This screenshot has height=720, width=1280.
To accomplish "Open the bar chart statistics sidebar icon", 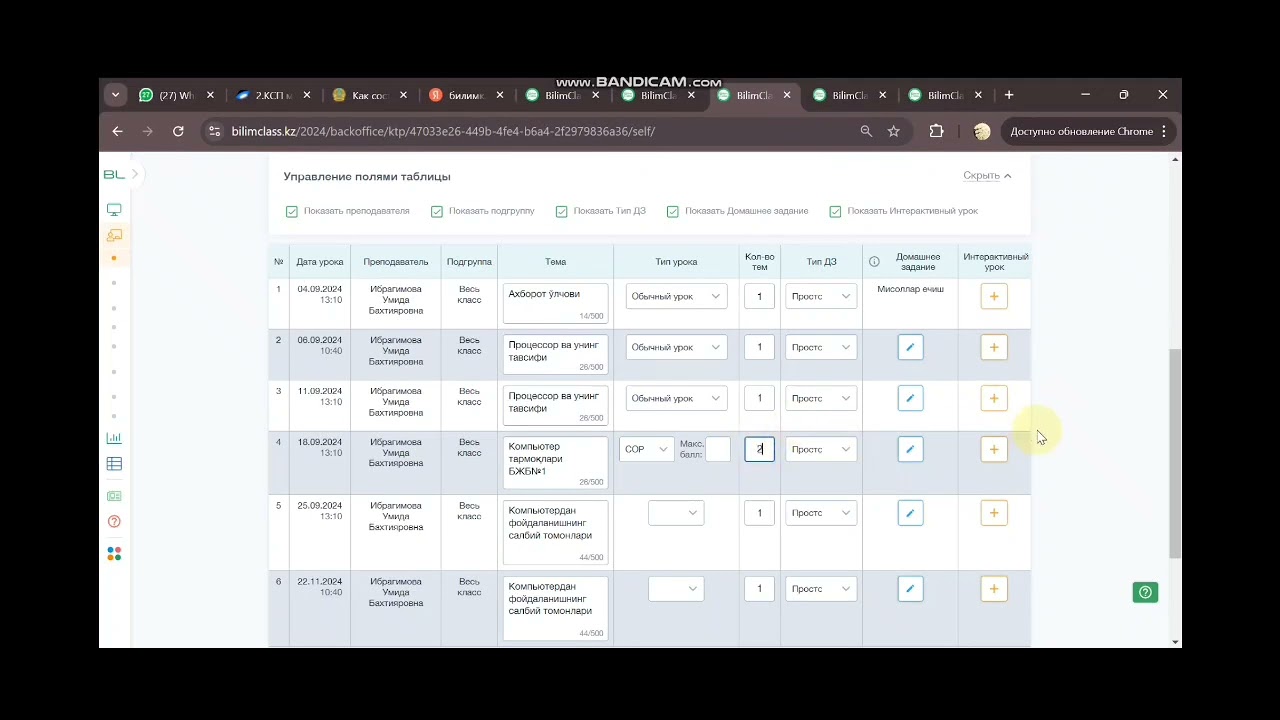I will click(x=114, y=438).
